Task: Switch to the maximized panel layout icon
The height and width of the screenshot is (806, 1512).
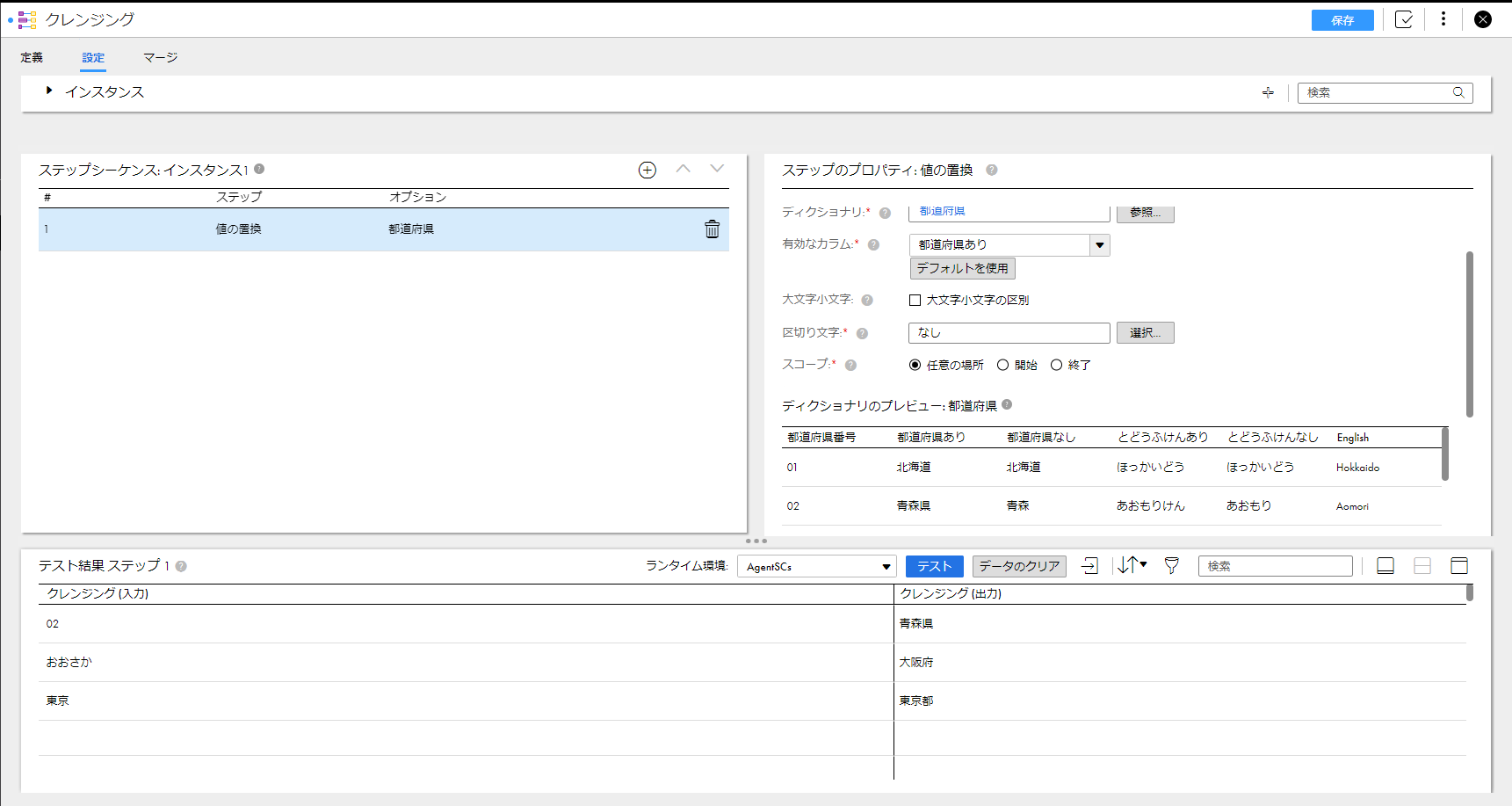Action: point(1459,566)
